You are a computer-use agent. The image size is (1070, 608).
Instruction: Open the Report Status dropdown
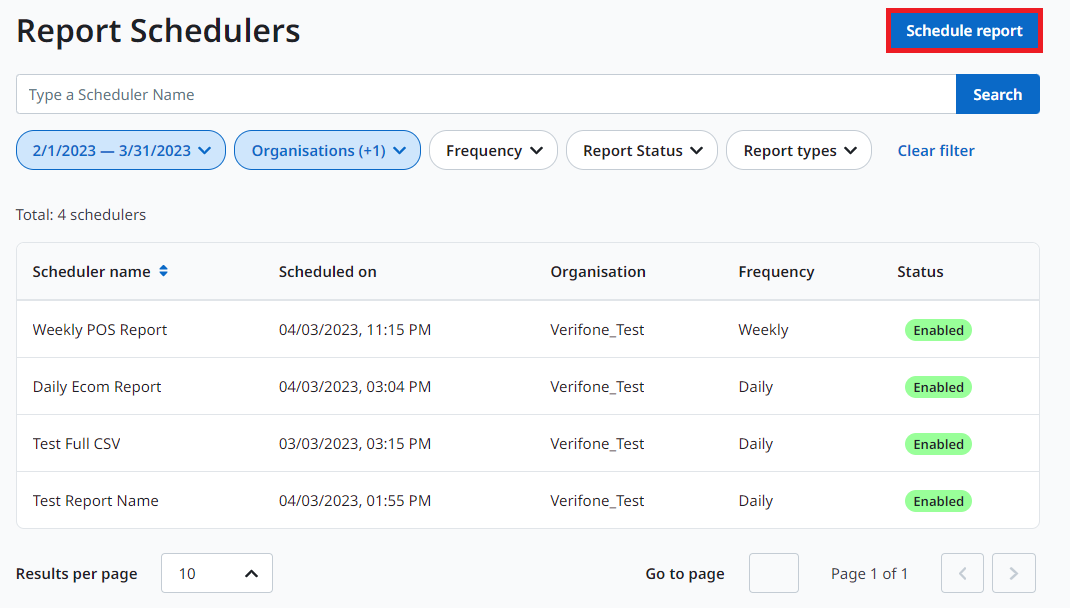click(x=641, y=150)
